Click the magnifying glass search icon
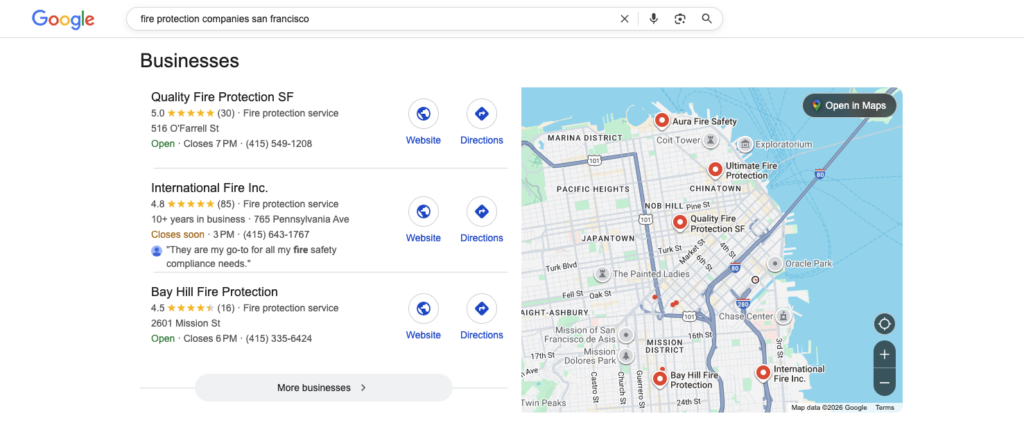Image resolution: width=1024 pixels, height=441 pixels. (707, 19)
